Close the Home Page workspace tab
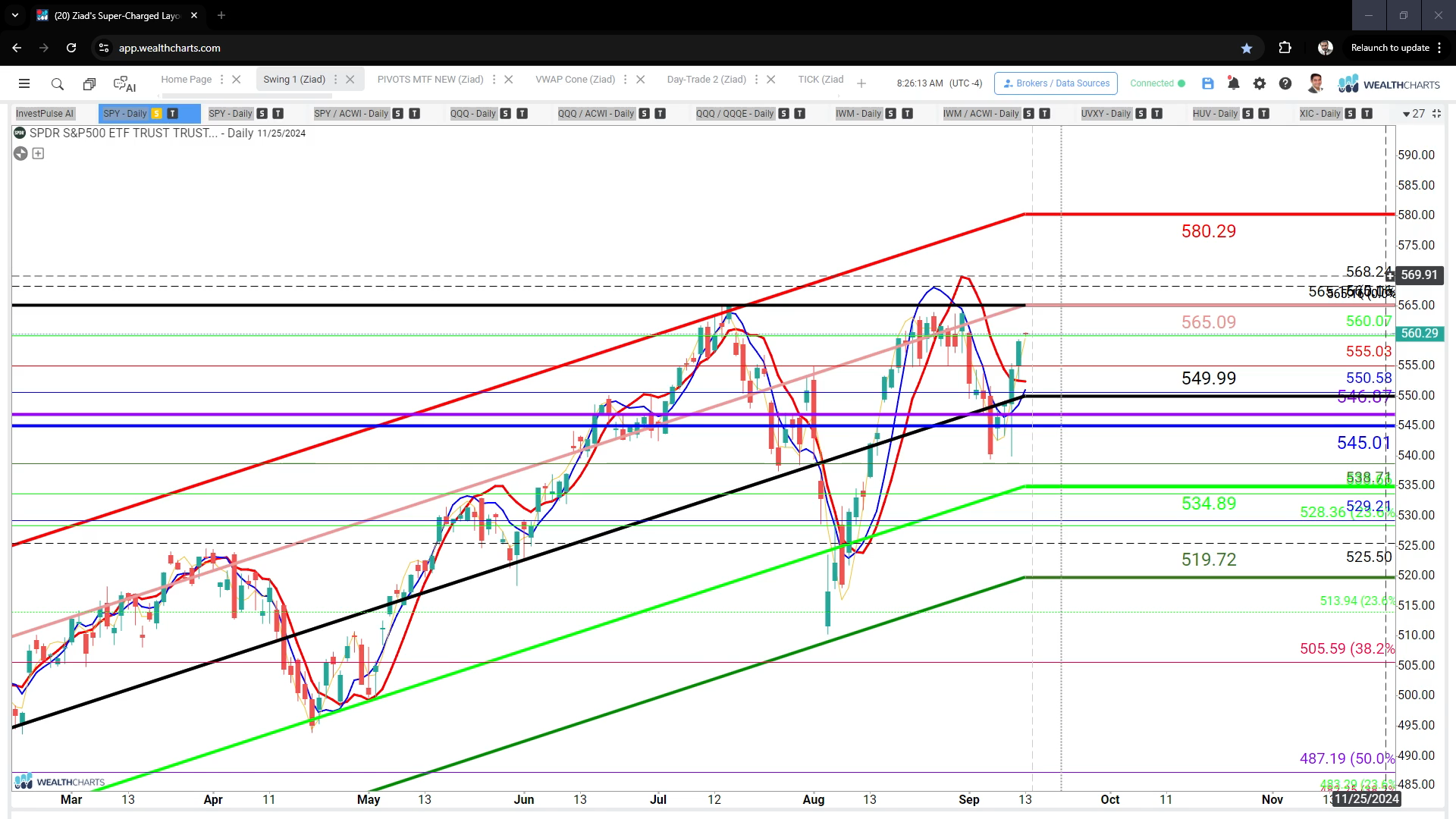 tap(237, 79)
